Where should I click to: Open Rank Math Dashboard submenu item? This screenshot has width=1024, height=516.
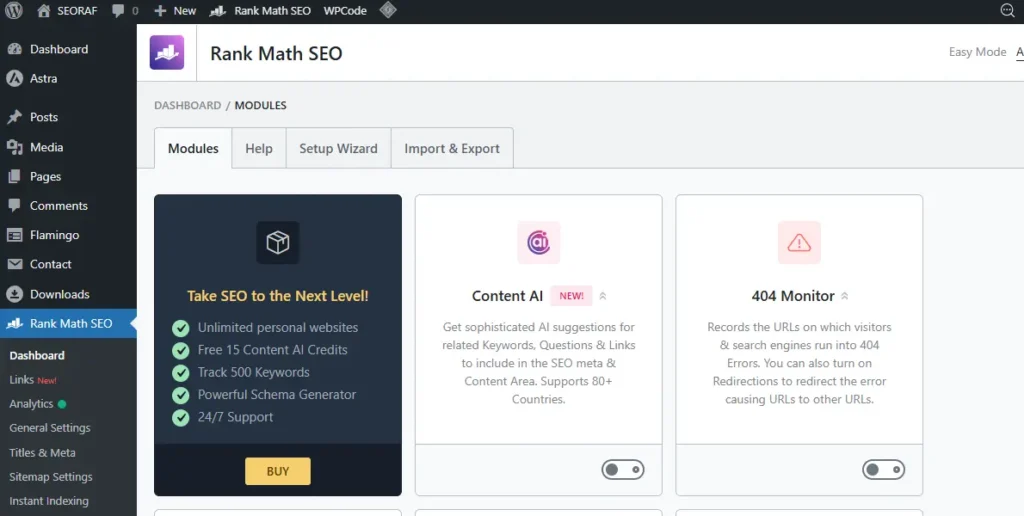tap(37, 355)
